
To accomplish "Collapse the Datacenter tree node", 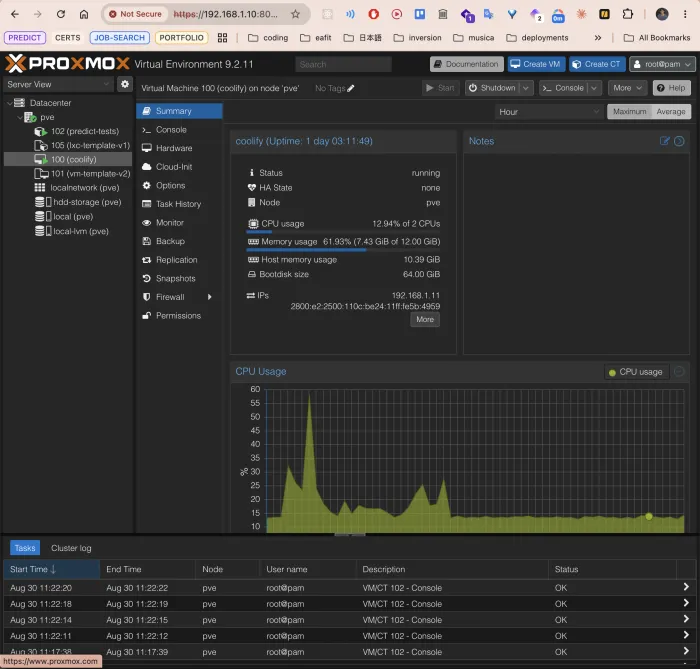I will pos(10,103).
